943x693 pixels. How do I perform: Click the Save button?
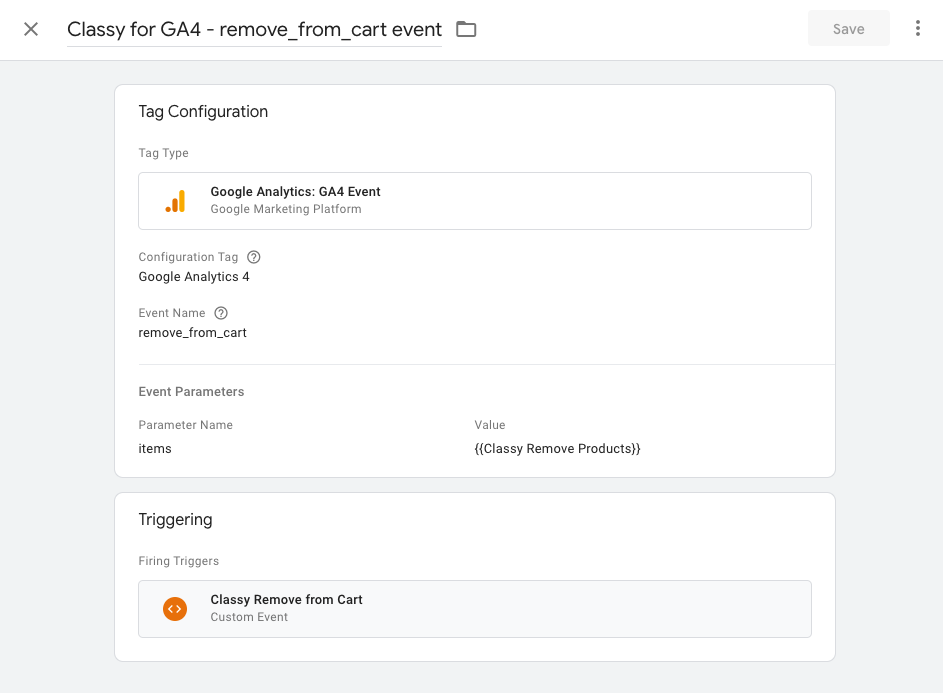tap(849, 29)
